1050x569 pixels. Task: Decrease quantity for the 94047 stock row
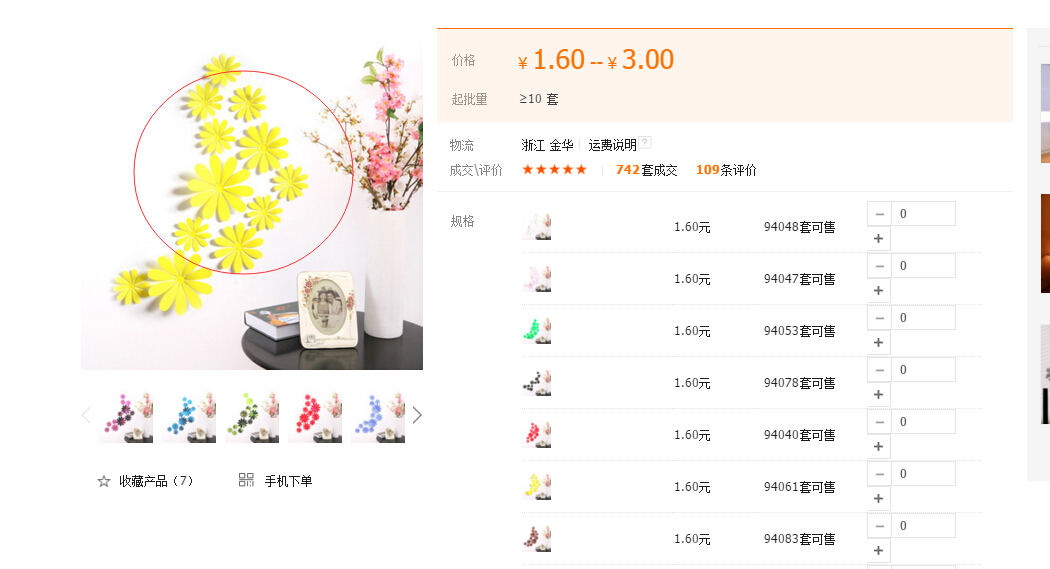[879, 266]
